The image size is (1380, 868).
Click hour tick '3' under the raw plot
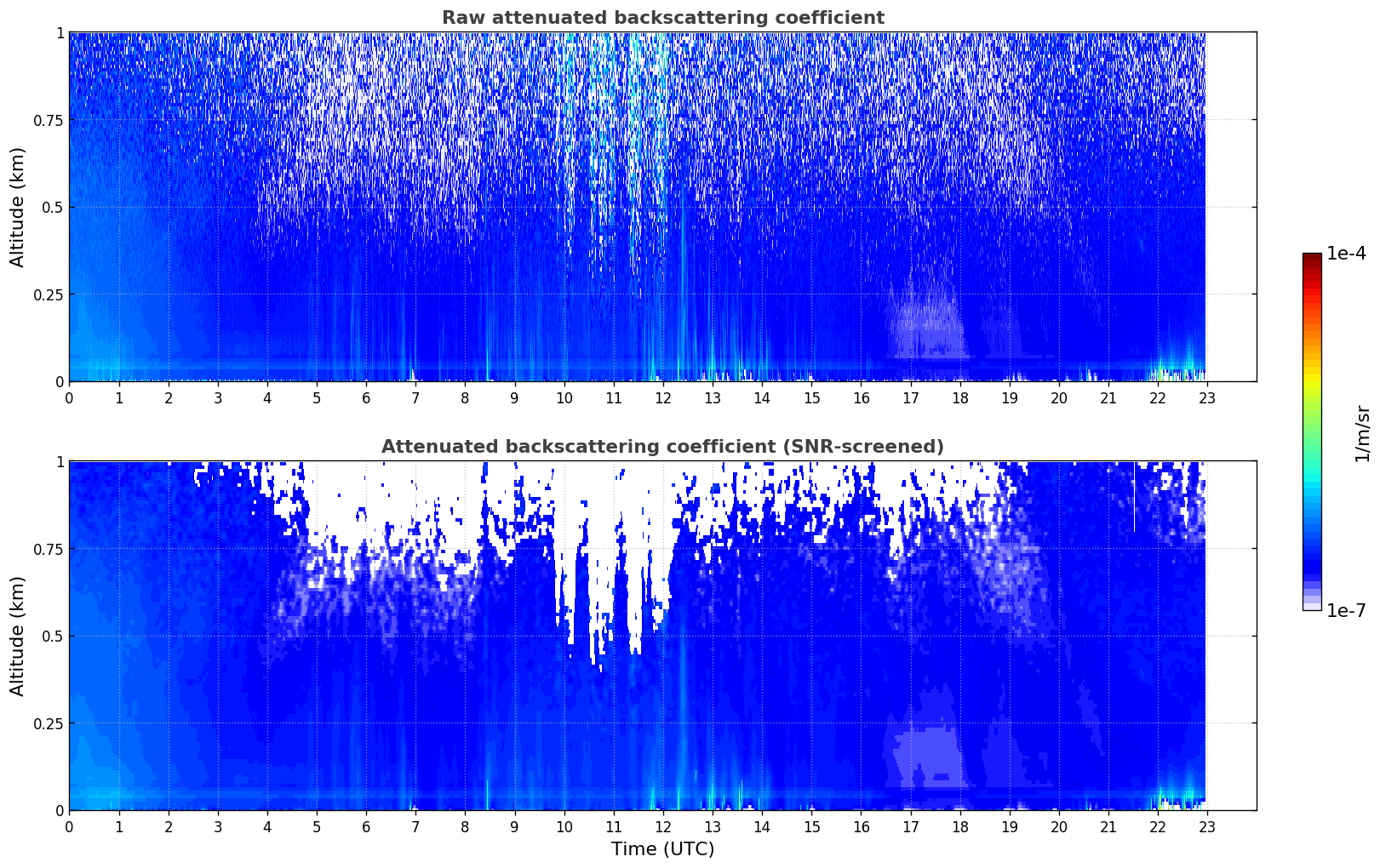click(218, 397)
